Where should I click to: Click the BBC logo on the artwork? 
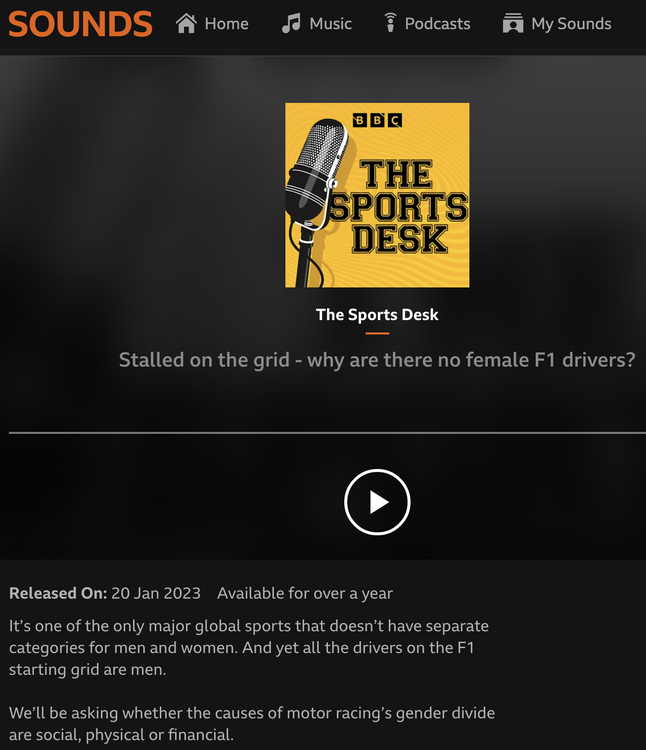pos(377,121)
